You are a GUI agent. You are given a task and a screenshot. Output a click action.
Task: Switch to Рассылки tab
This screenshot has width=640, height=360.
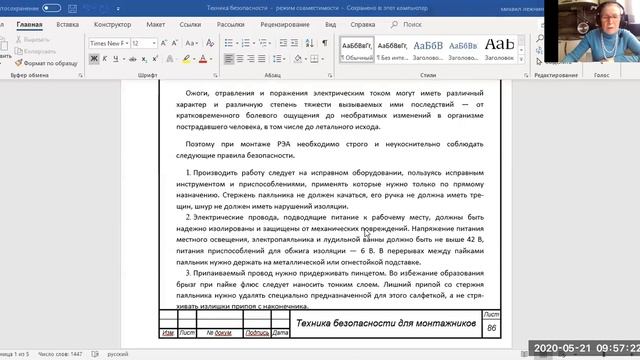(x=231, y=24)
